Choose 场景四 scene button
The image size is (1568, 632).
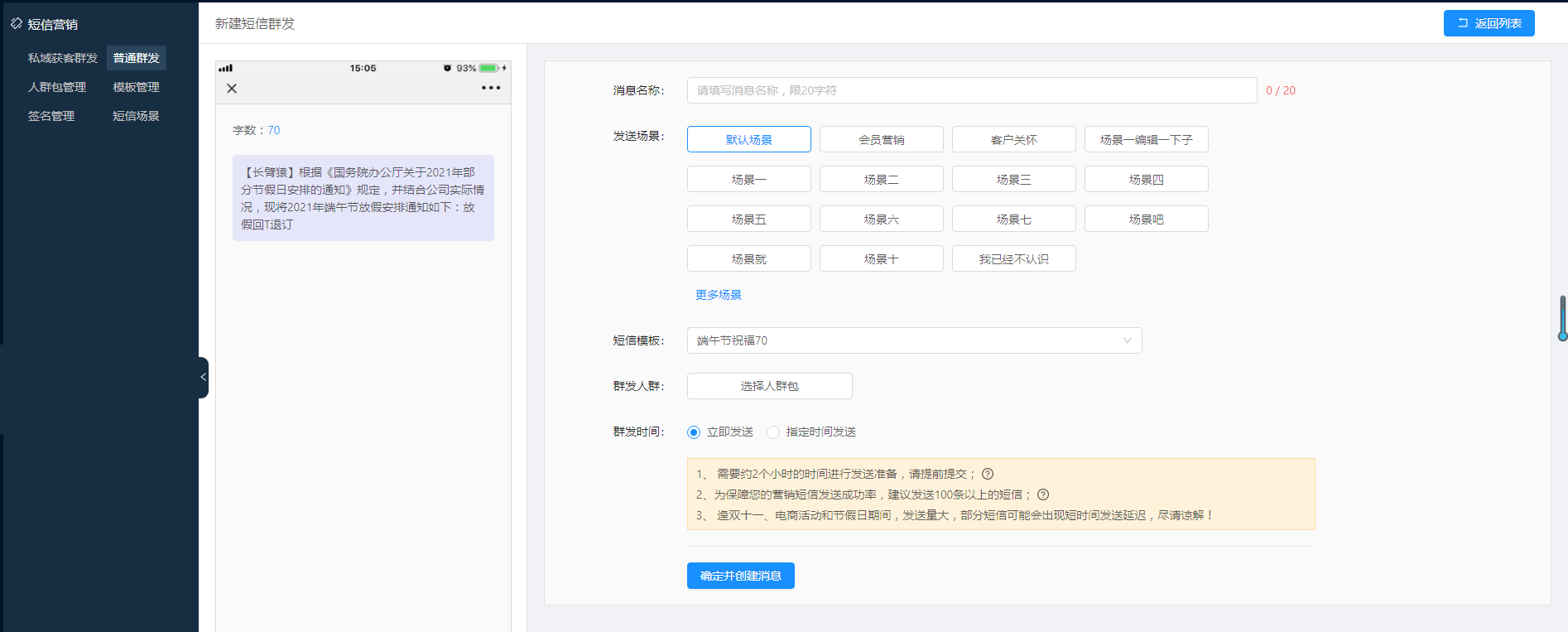(1147, 179)
